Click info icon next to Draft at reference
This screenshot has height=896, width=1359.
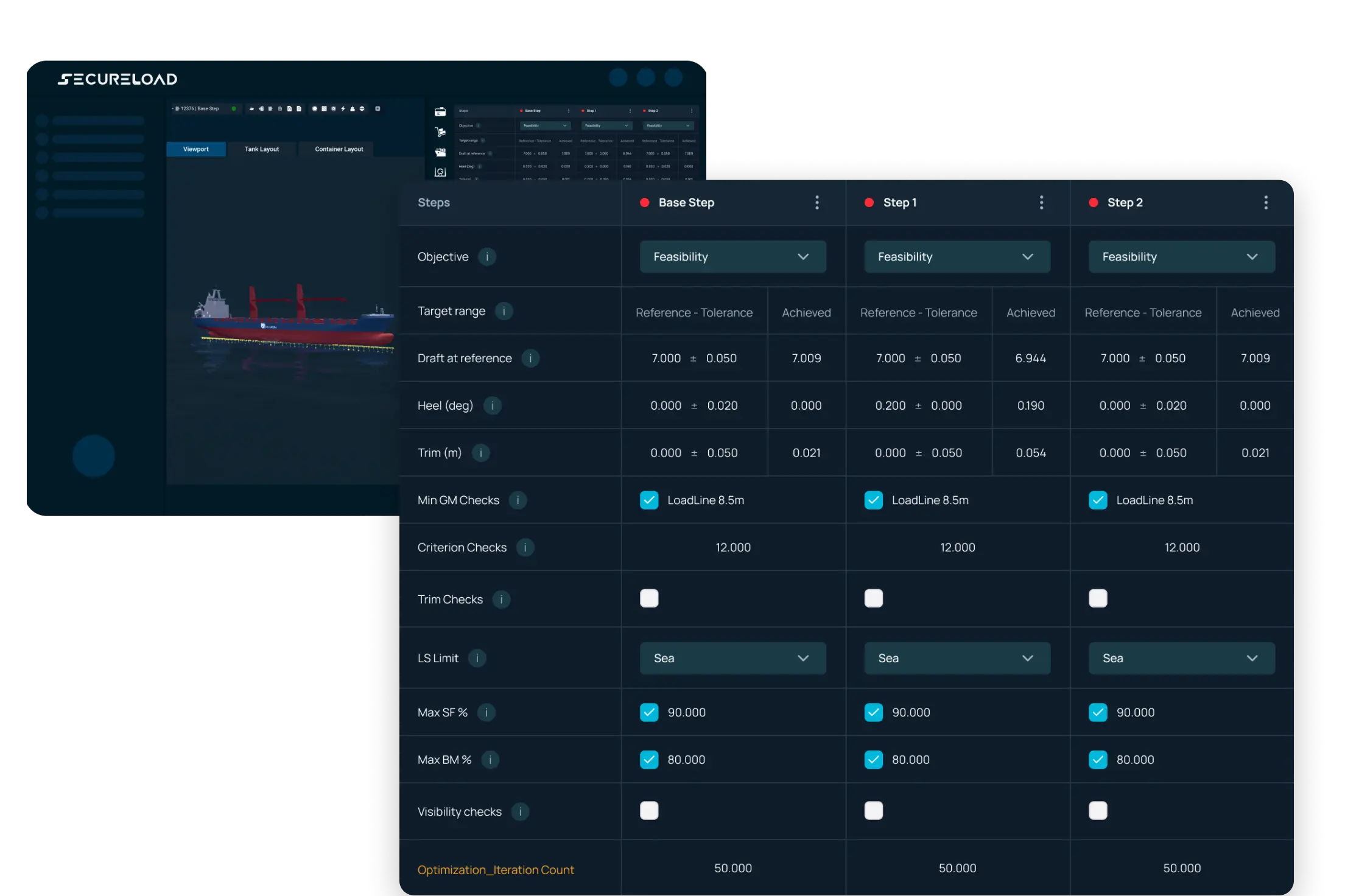(x=530, y=359)
